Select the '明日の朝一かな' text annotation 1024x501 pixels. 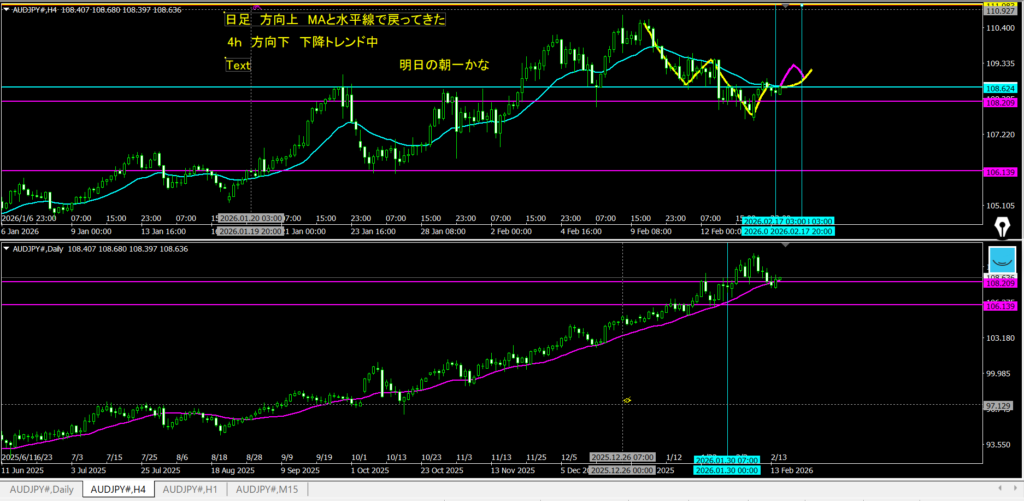pyautogui.click(x=444, y=65)
